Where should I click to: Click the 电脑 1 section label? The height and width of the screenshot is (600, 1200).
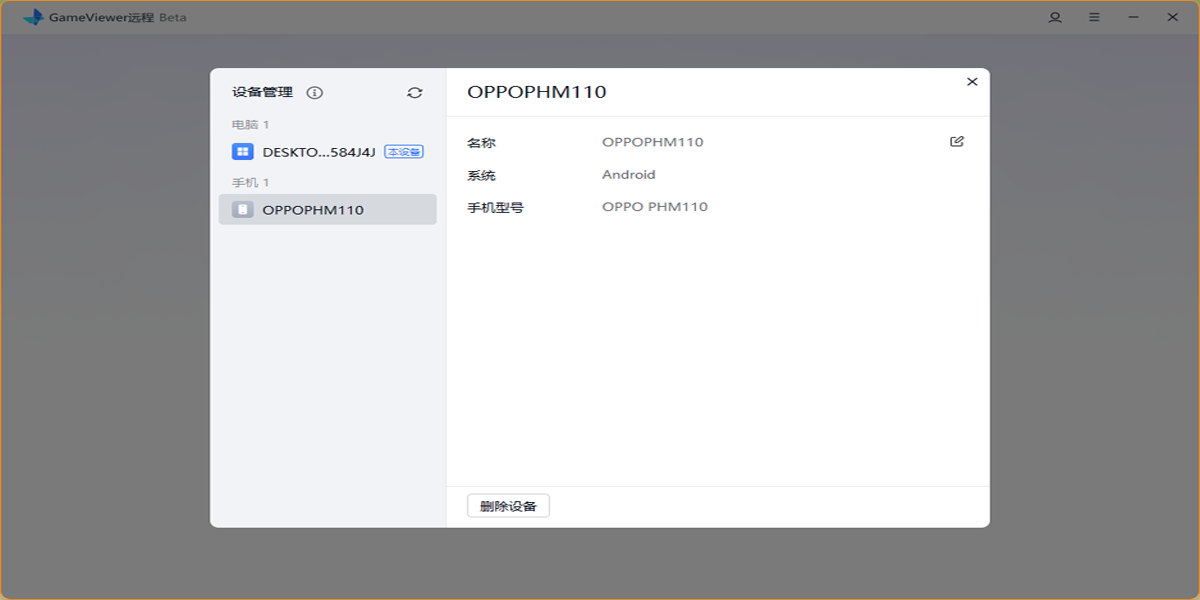[x=251, y=125]
